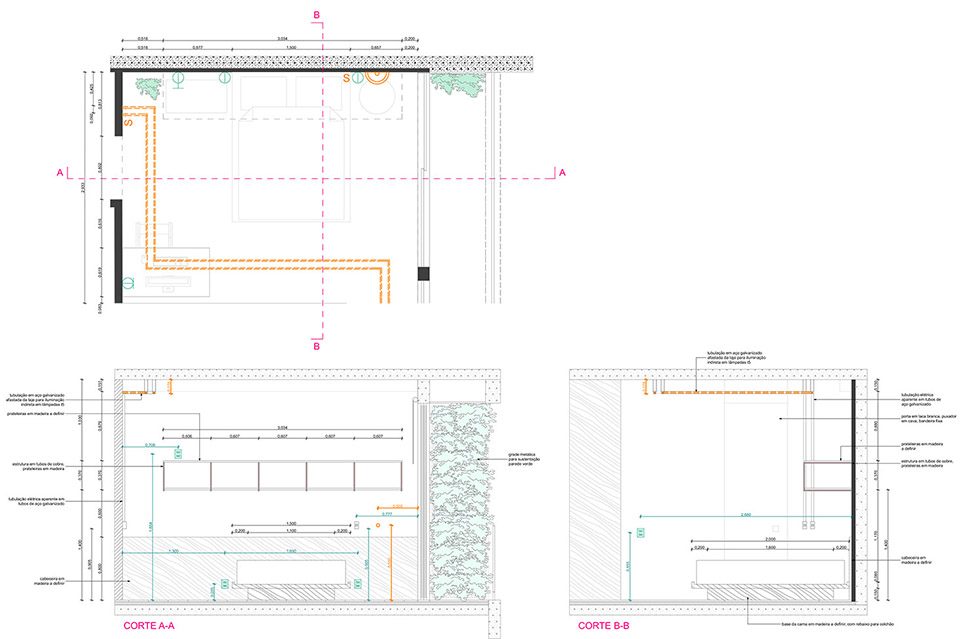Select the mattress in Corte B-B
This screenshot has height=639, width=960.
[771, 571]
